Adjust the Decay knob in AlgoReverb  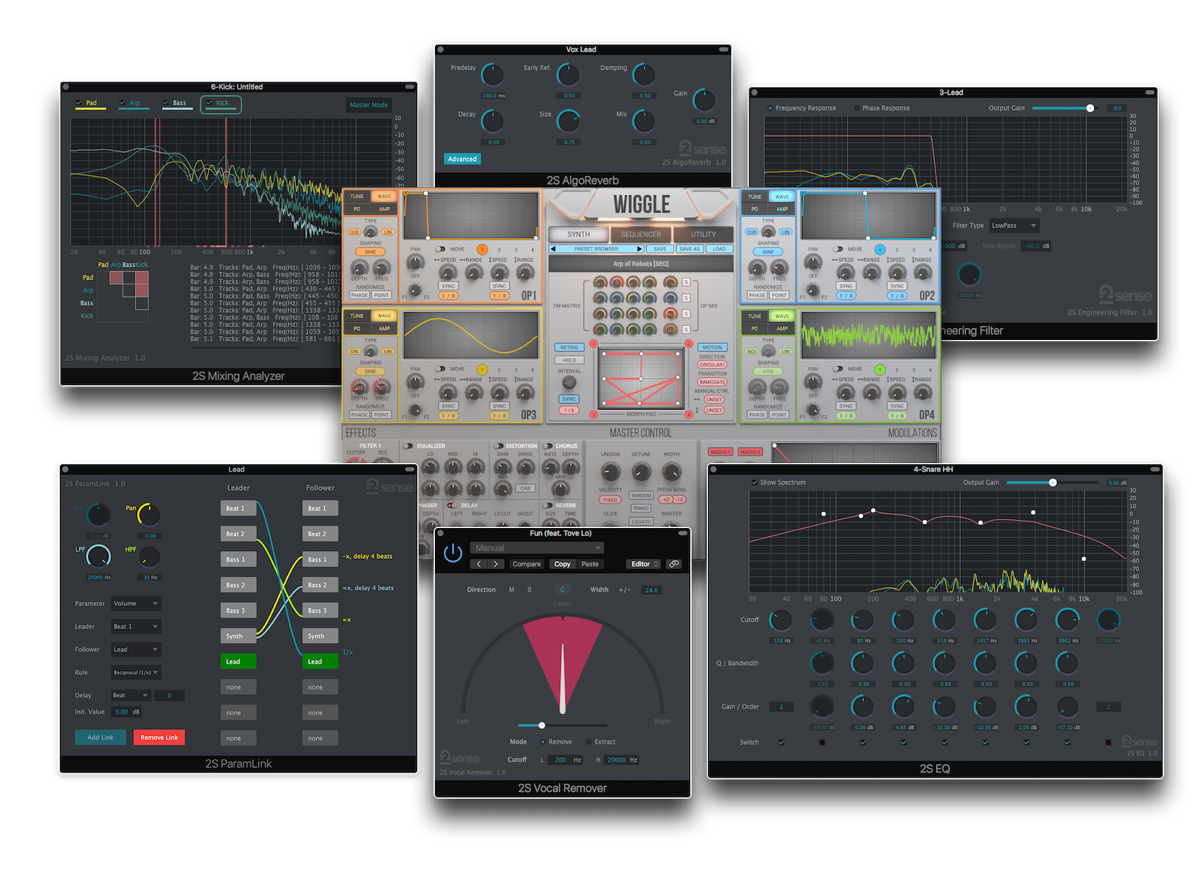point(491,121)
